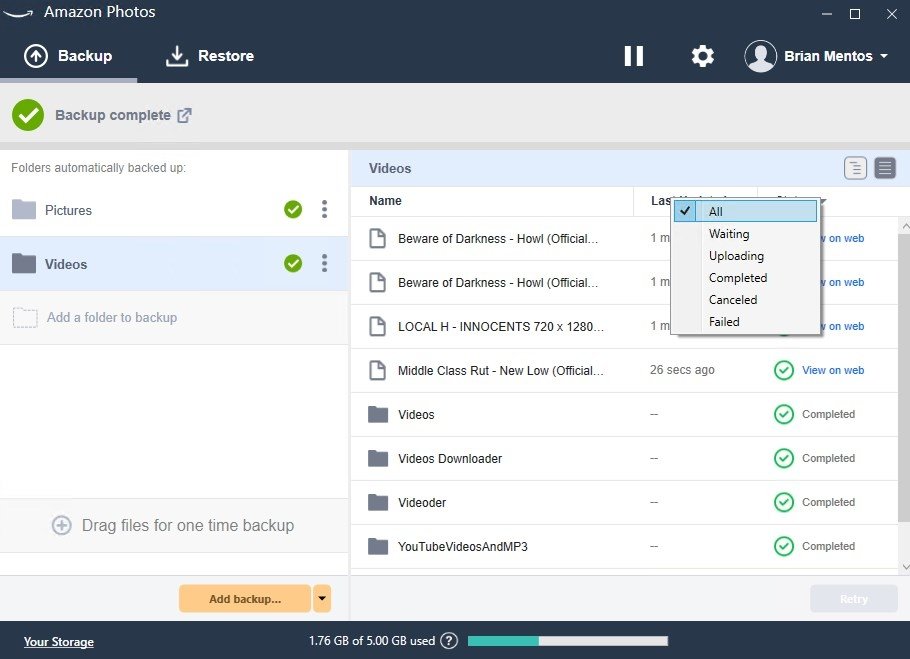Click the storage usage help icon

pyautogui.click(x=449, y=641)
